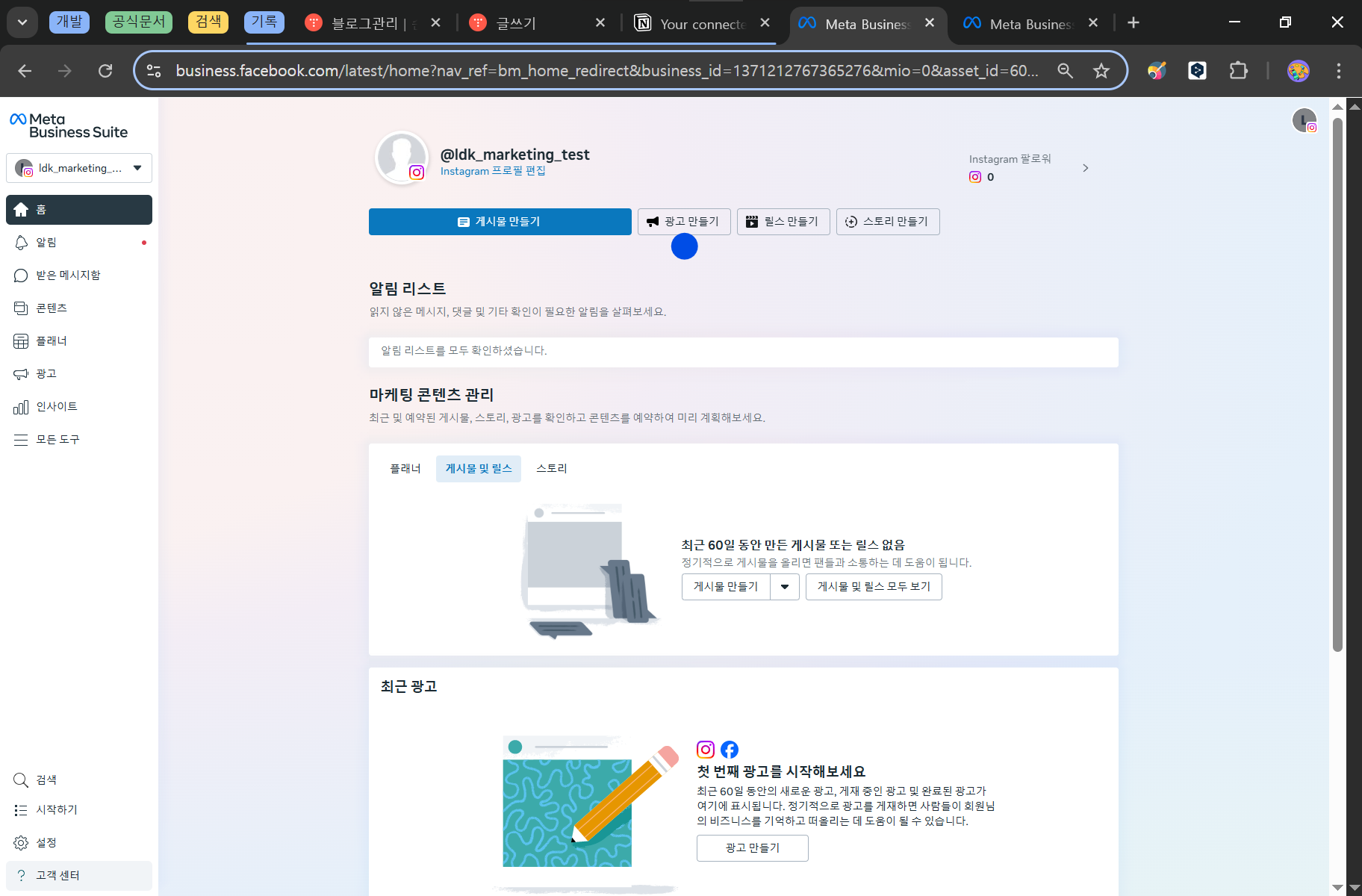The height and width of the screenshot is (896, 1362).
Task: Select the 스토리 tab
Action: (x=552, y=469)
